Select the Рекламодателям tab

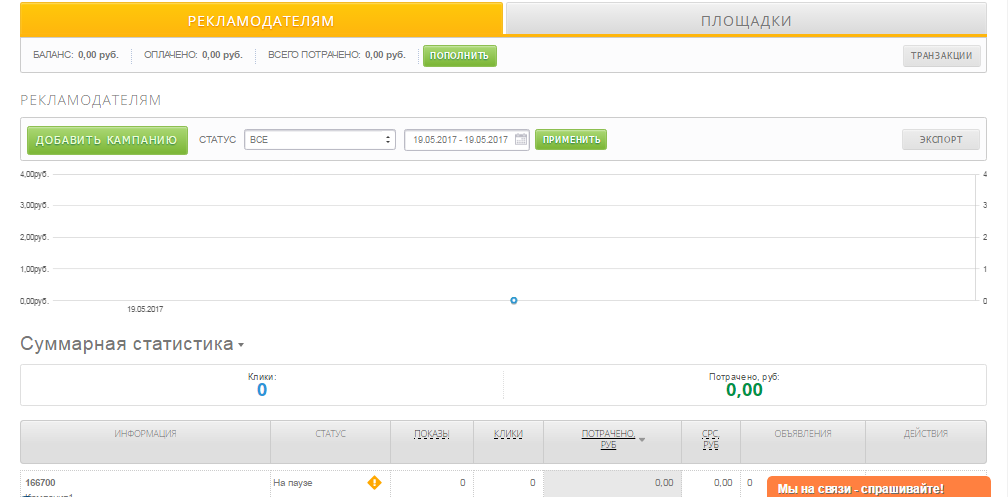(261, 20)
